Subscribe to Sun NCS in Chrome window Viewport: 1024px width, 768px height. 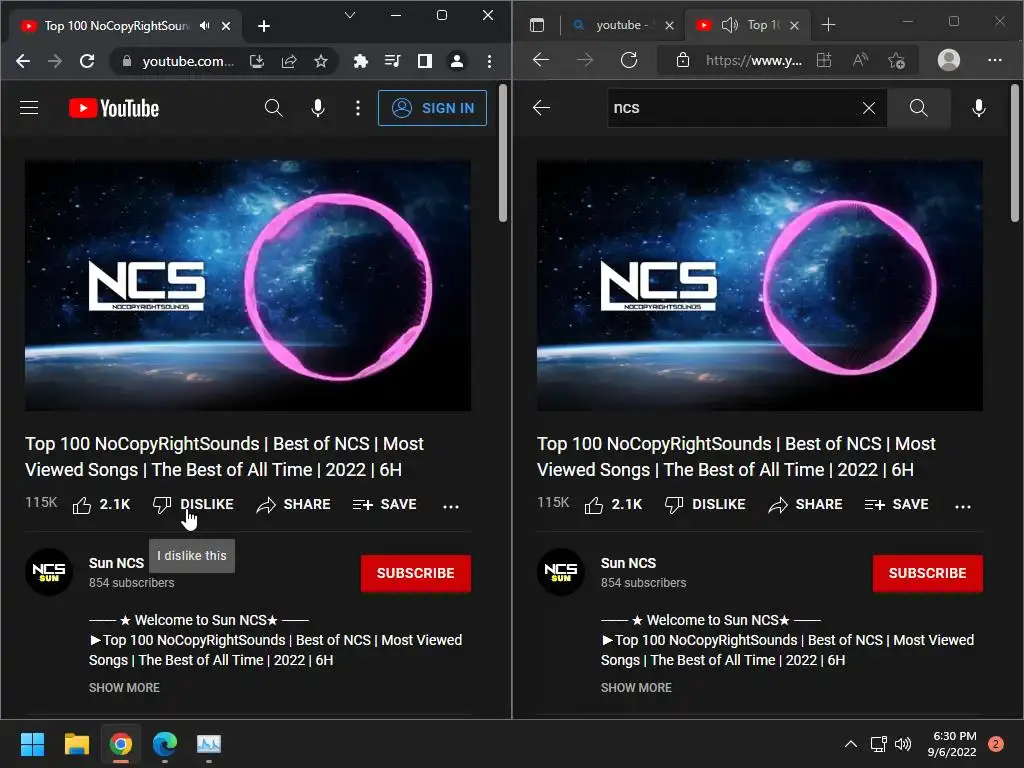pyautogui.click(x=415, y=573)
